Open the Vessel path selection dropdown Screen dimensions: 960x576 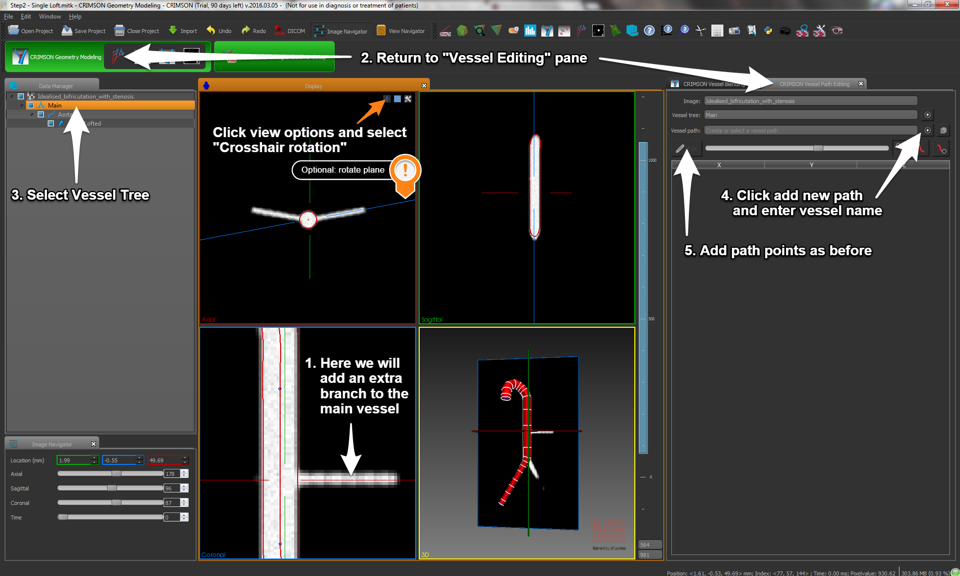tap(810, 130)
